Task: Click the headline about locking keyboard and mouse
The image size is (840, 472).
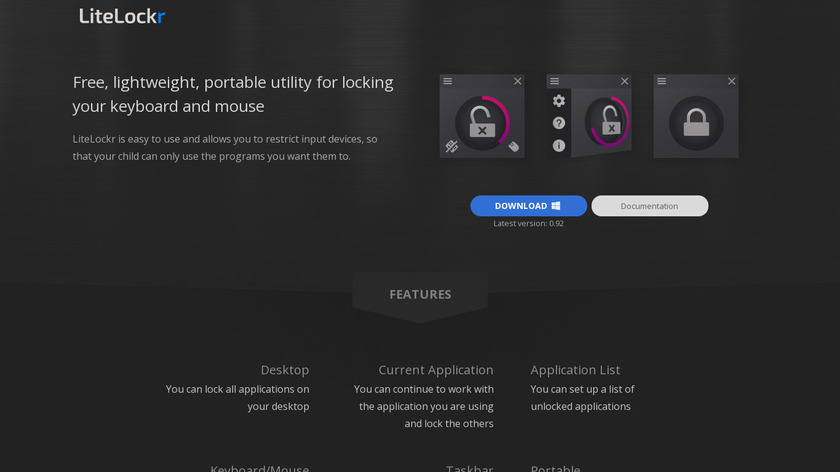Action: [233, 94]
